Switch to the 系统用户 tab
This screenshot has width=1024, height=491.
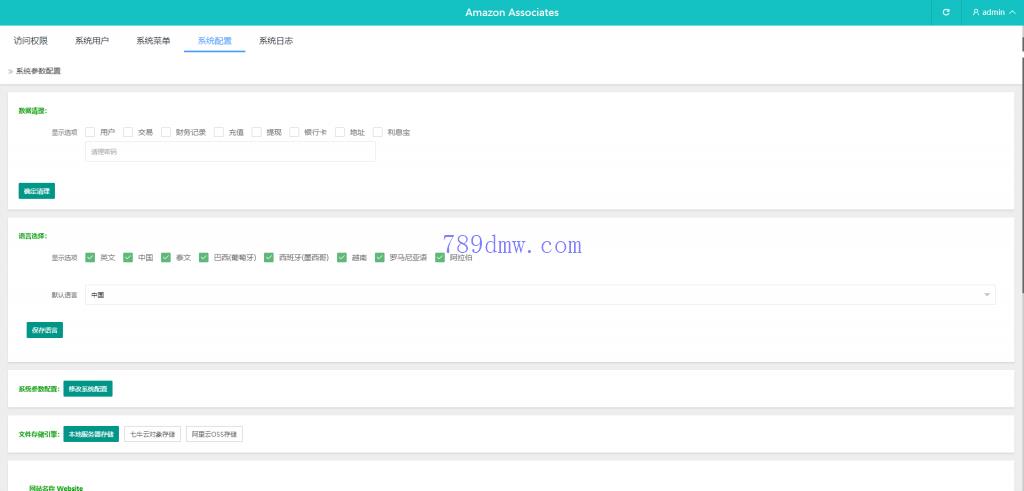[92, 41]
